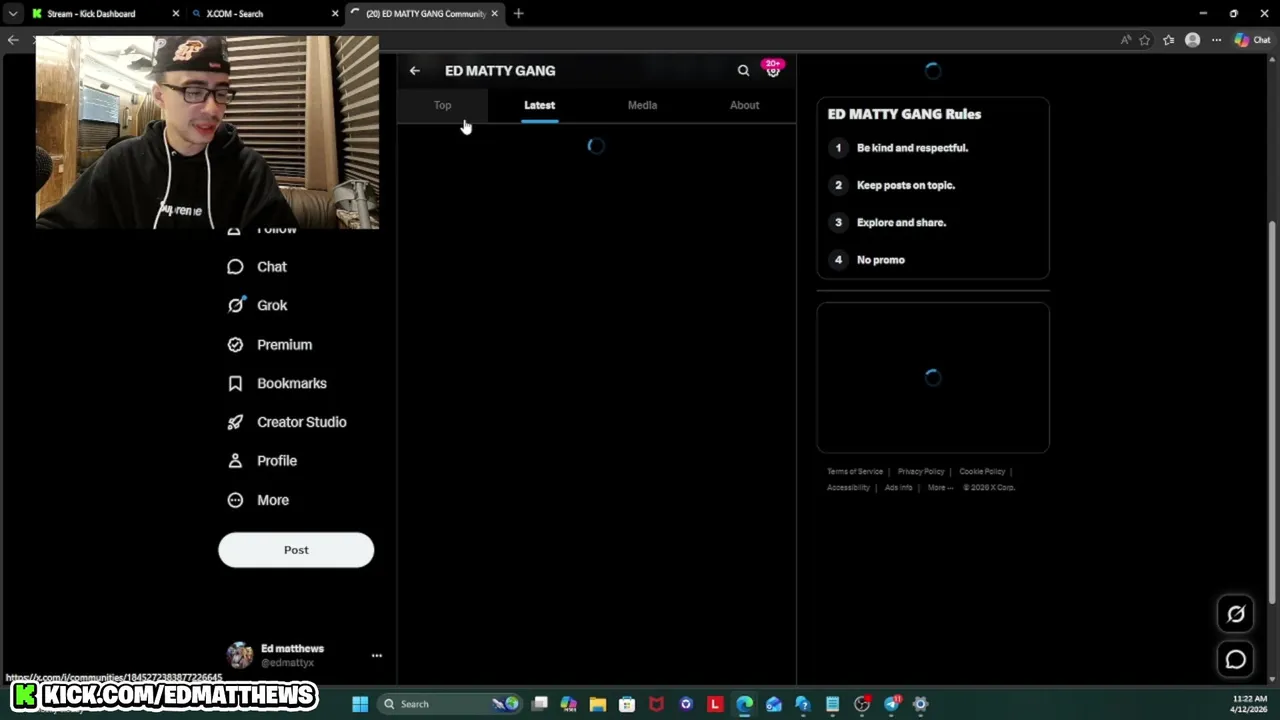Open the About tab

pyautogui.click(x=744, y=105)
